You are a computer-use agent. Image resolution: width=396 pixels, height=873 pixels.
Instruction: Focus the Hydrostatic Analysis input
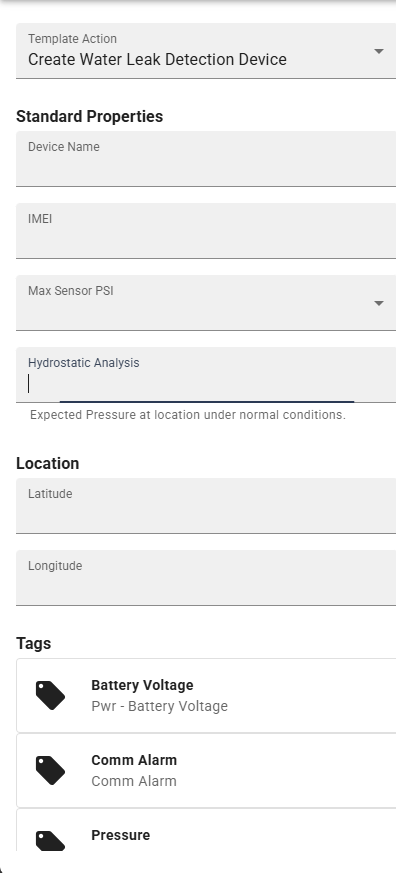pos(206,375)
